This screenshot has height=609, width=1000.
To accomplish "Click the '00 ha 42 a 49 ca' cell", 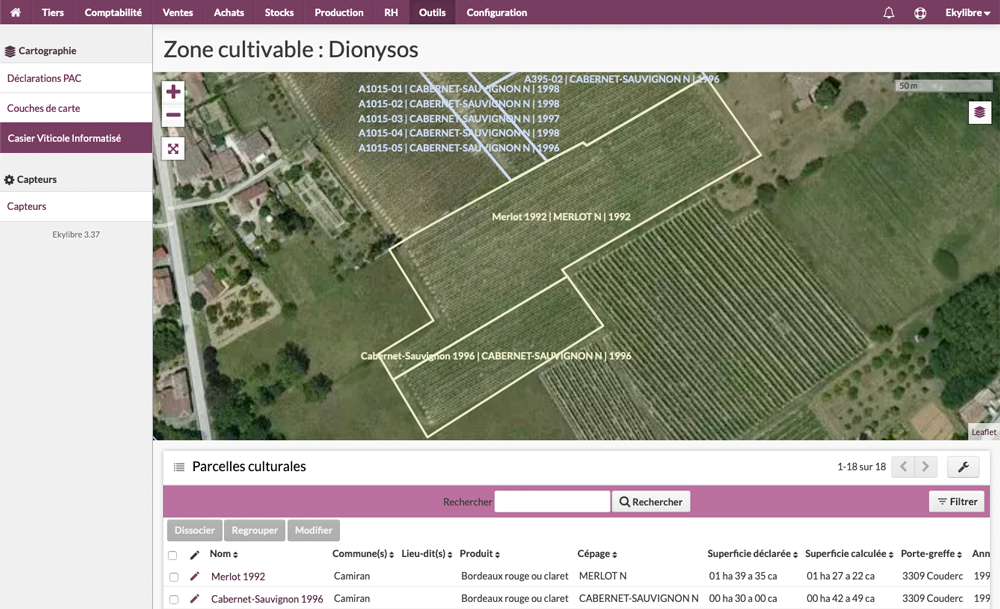I will (841, 599).
